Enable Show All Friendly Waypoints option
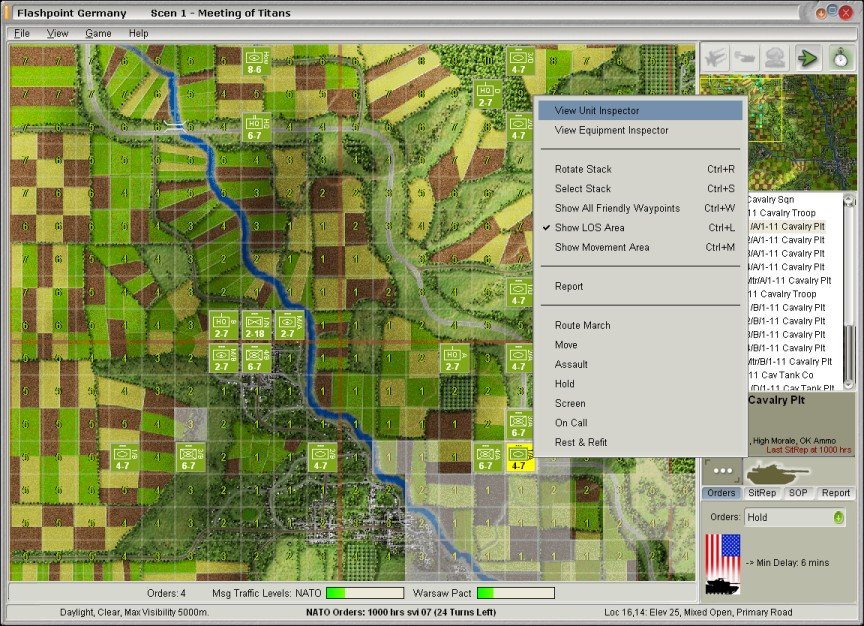This screenshot has width=864, height=626. [640, 208]
